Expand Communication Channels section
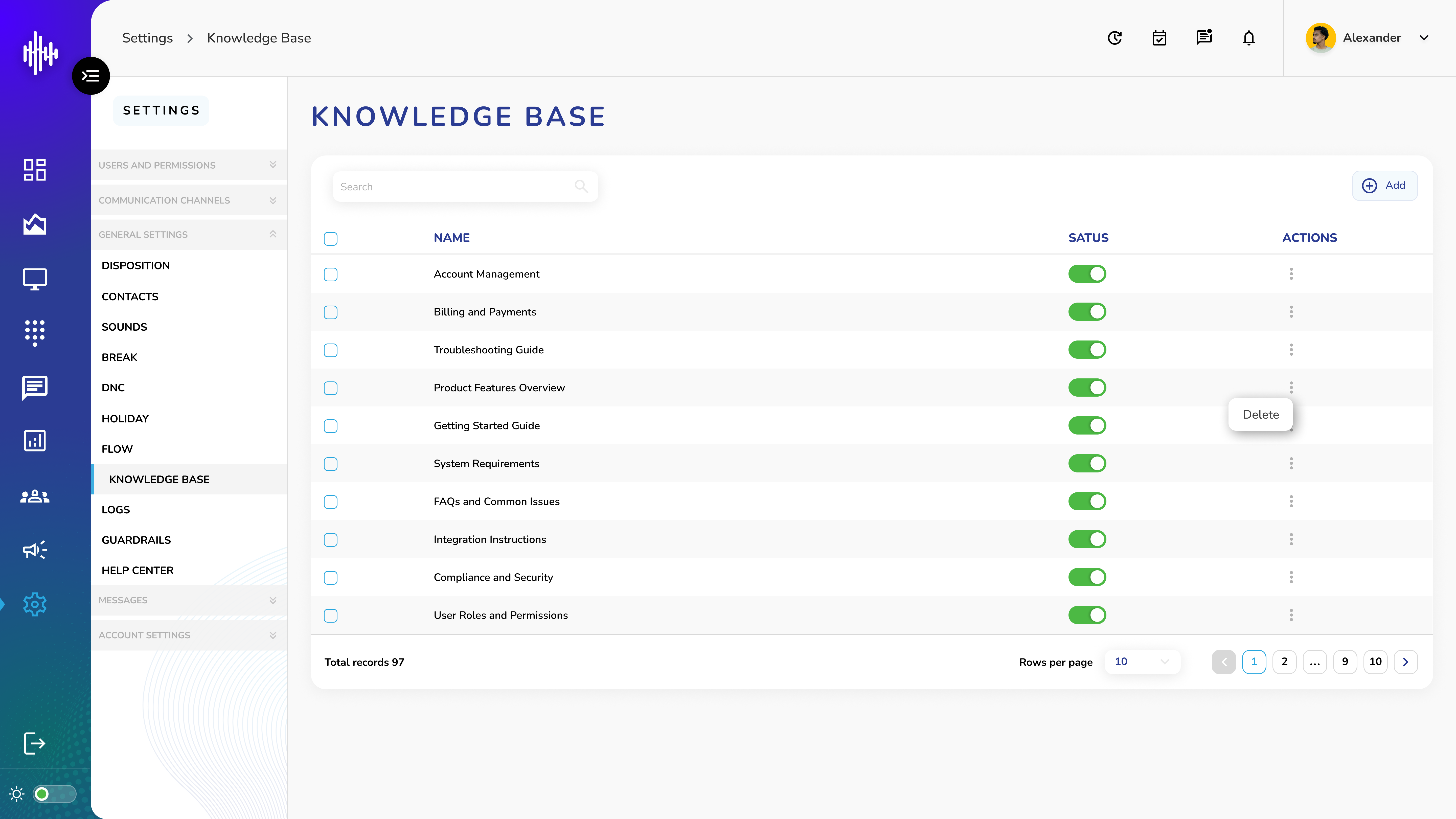The image size is (1456, 819). [x=189, y=200]
